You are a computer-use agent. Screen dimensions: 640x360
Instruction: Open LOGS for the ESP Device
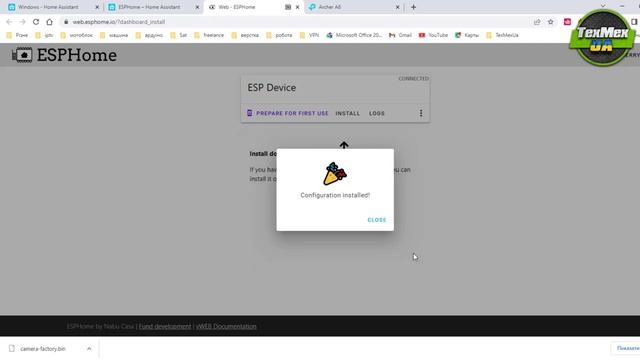click(x=377, y=113)
